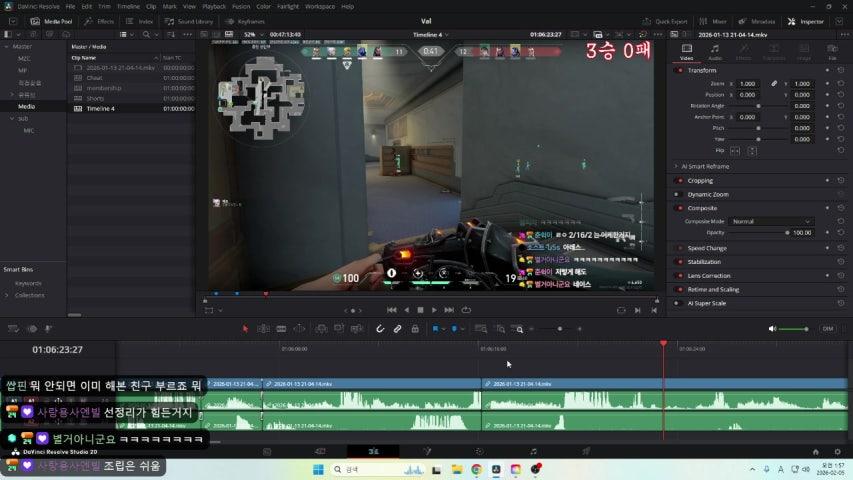
Task: Open the Audio tab in Inspector
Action: (715, 53)
